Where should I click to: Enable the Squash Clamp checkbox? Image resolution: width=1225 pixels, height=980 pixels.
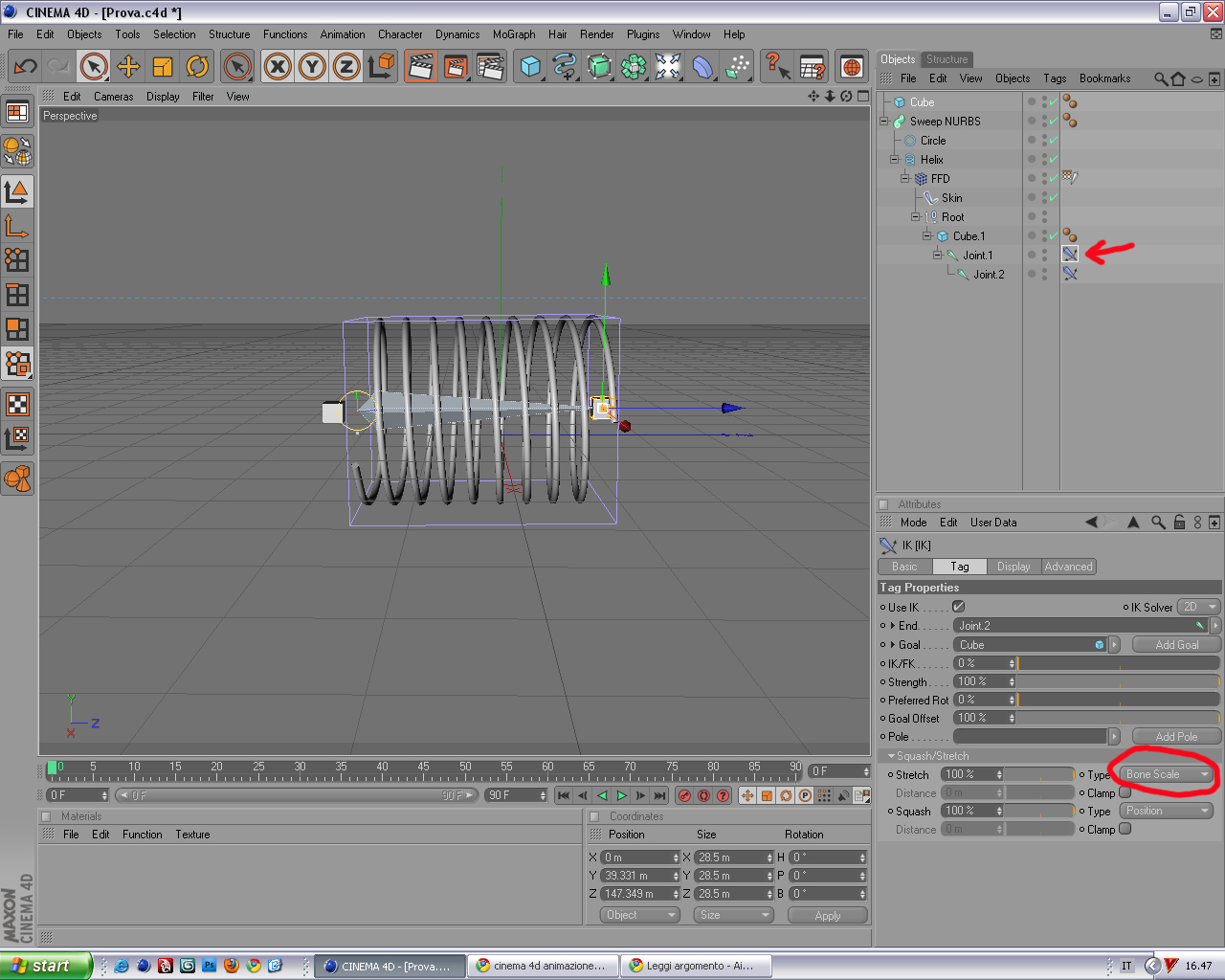pyautogui.click(x=1125, y=829)
